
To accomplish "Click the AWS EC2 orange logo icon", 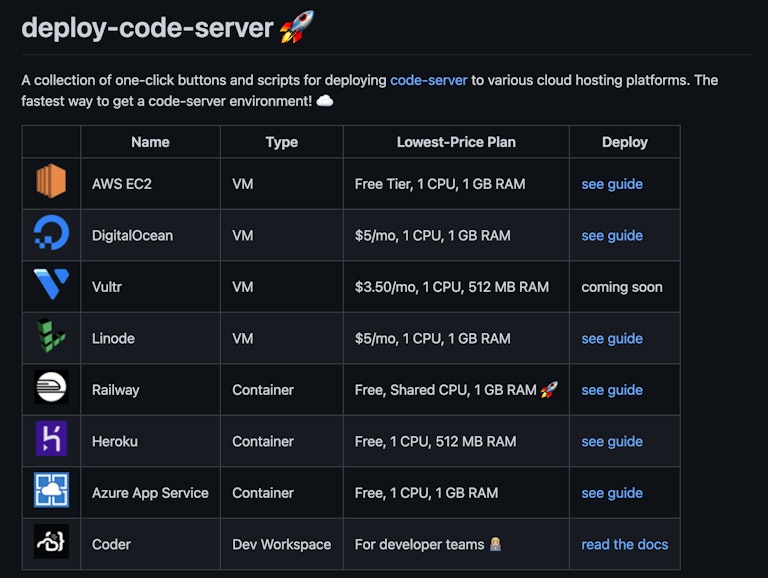I will [x=51, y=181].
